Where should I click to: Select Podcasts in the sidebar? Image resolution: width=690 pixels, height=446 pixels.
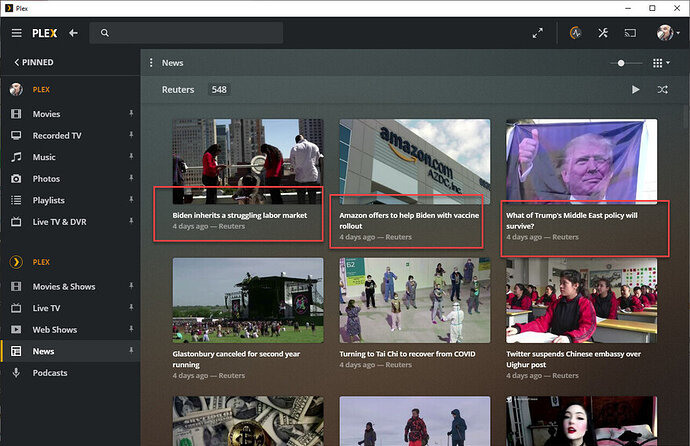tap(50, 373)
